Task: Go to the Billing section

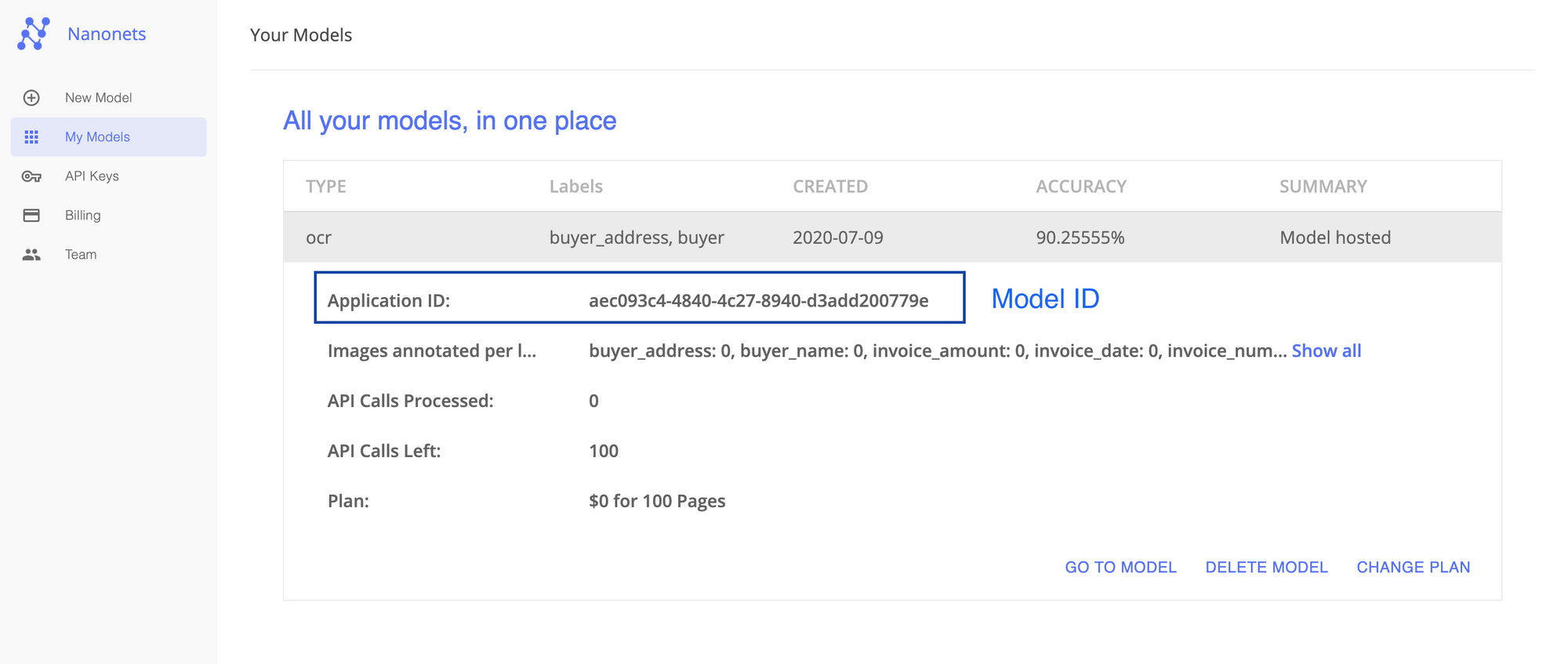Action: (82, 216)
